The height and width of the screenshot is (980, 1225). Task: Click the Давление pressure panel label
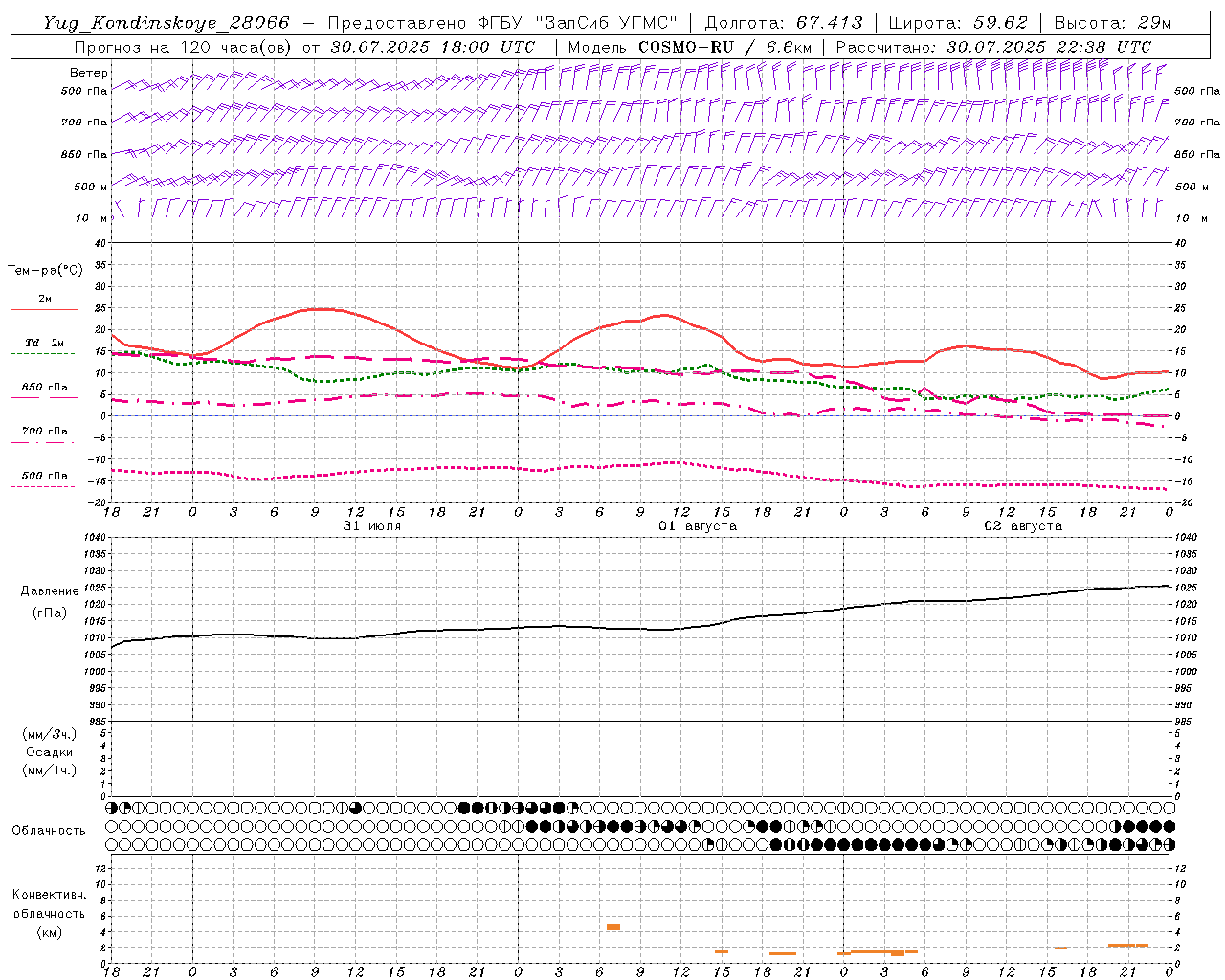point(50,591)
